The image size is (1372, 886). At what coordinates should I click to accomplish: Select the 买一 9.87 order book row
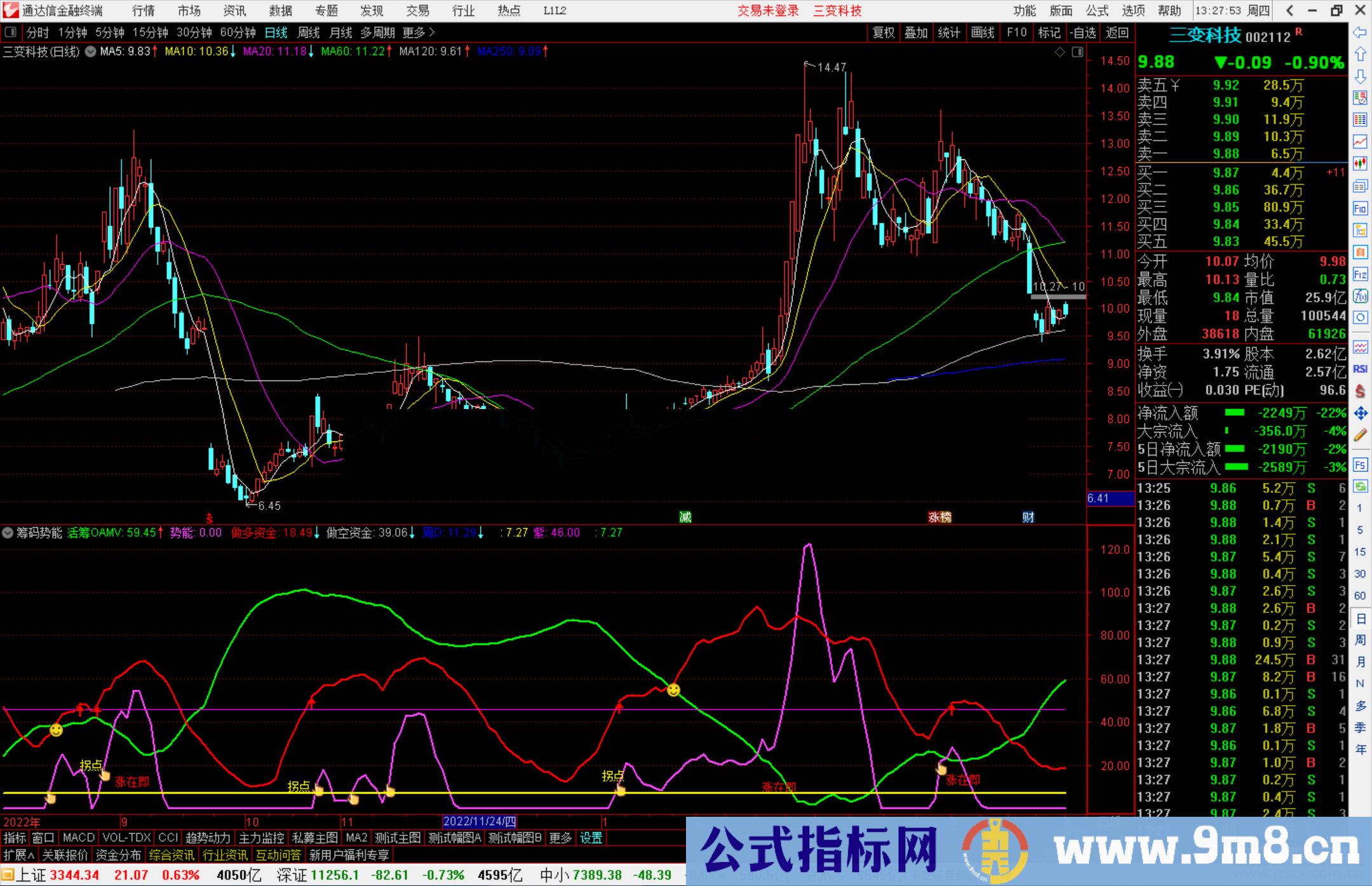click(1207, 172)
